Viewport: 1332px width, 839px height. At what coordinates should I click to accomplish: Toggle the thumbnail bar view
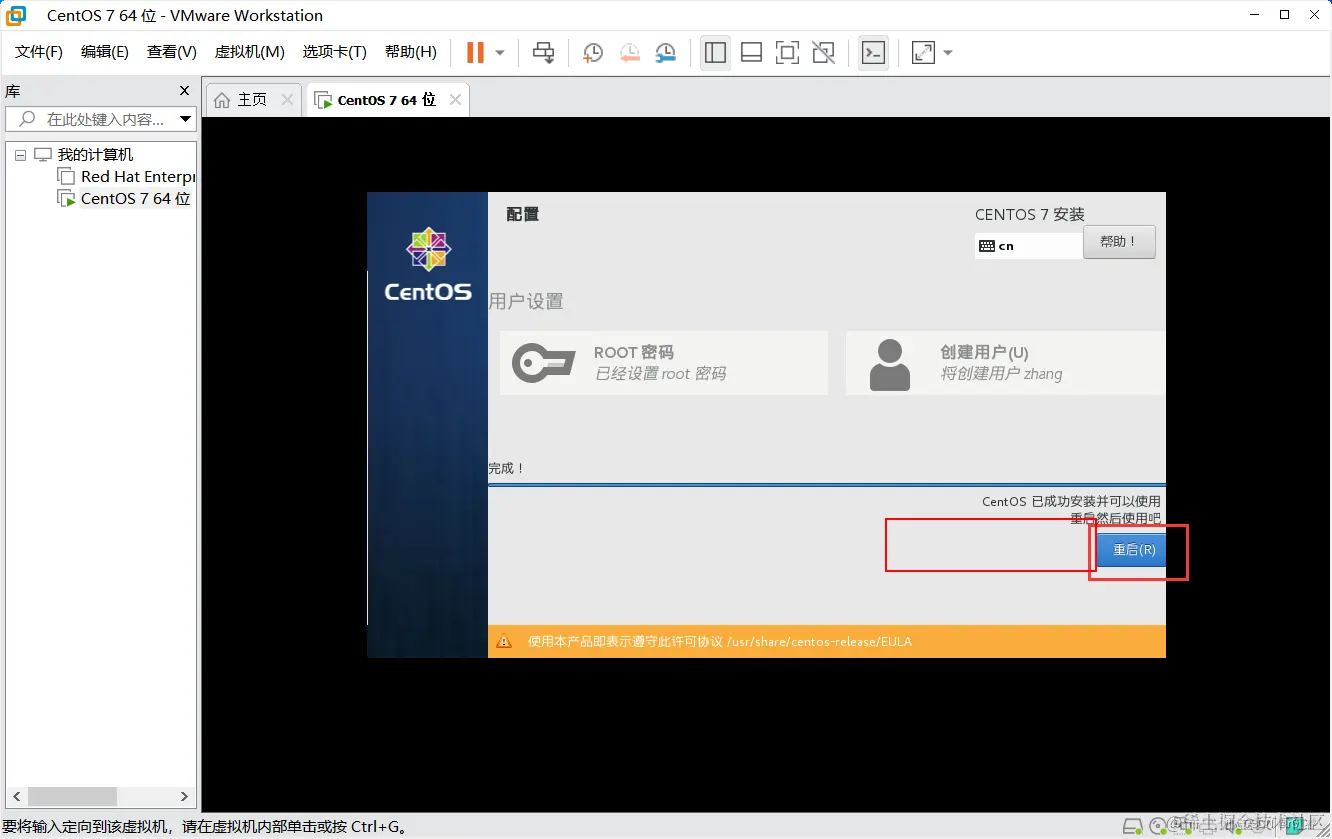pyautogui.click(x=751, y=52)
